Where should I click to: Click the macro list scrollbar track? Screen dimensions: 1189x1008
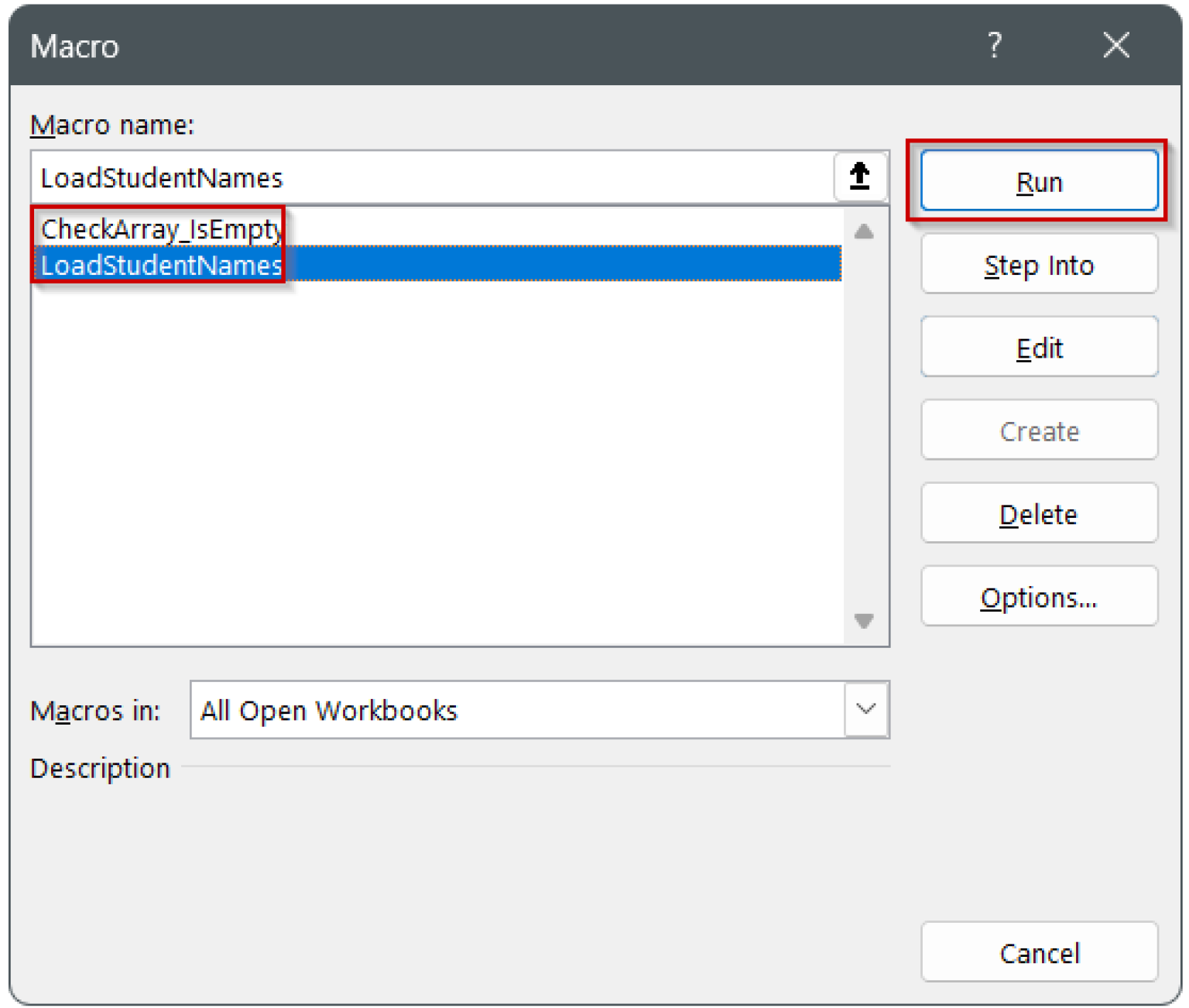864,426
